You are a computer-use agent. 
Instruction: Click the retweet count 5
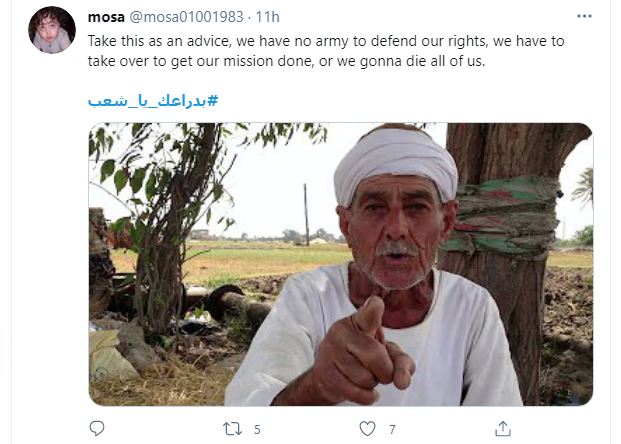click(x=257, y=429)
